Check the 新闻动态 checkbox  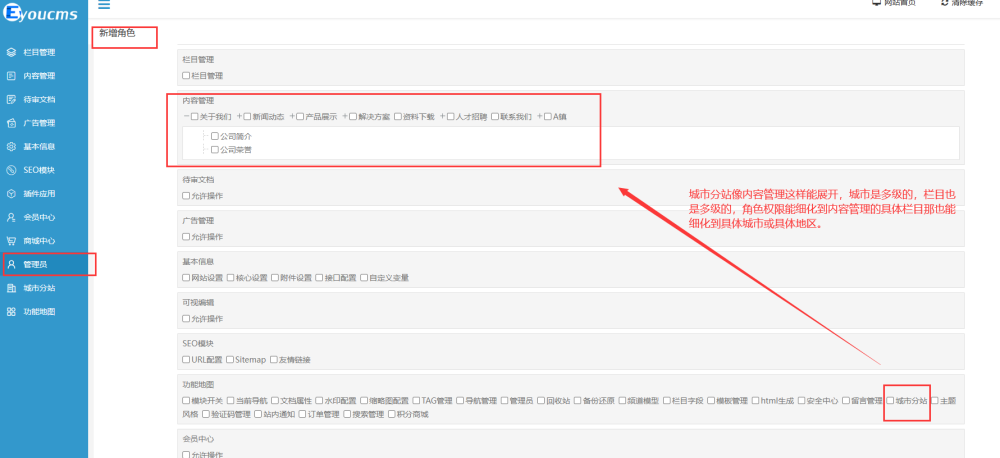(x=247, y=117)
